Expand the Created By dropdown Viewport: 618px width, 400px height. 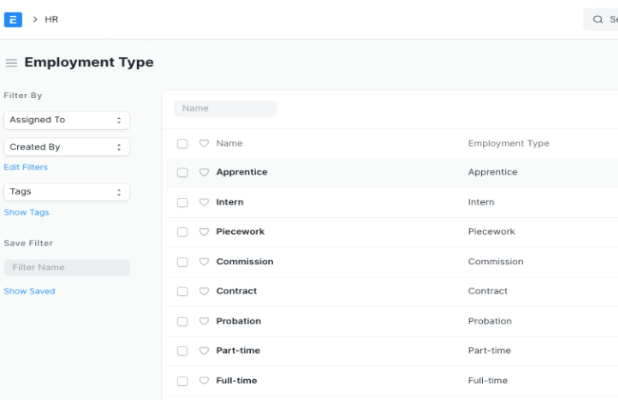pyautogui.click(x=66, y=147)
